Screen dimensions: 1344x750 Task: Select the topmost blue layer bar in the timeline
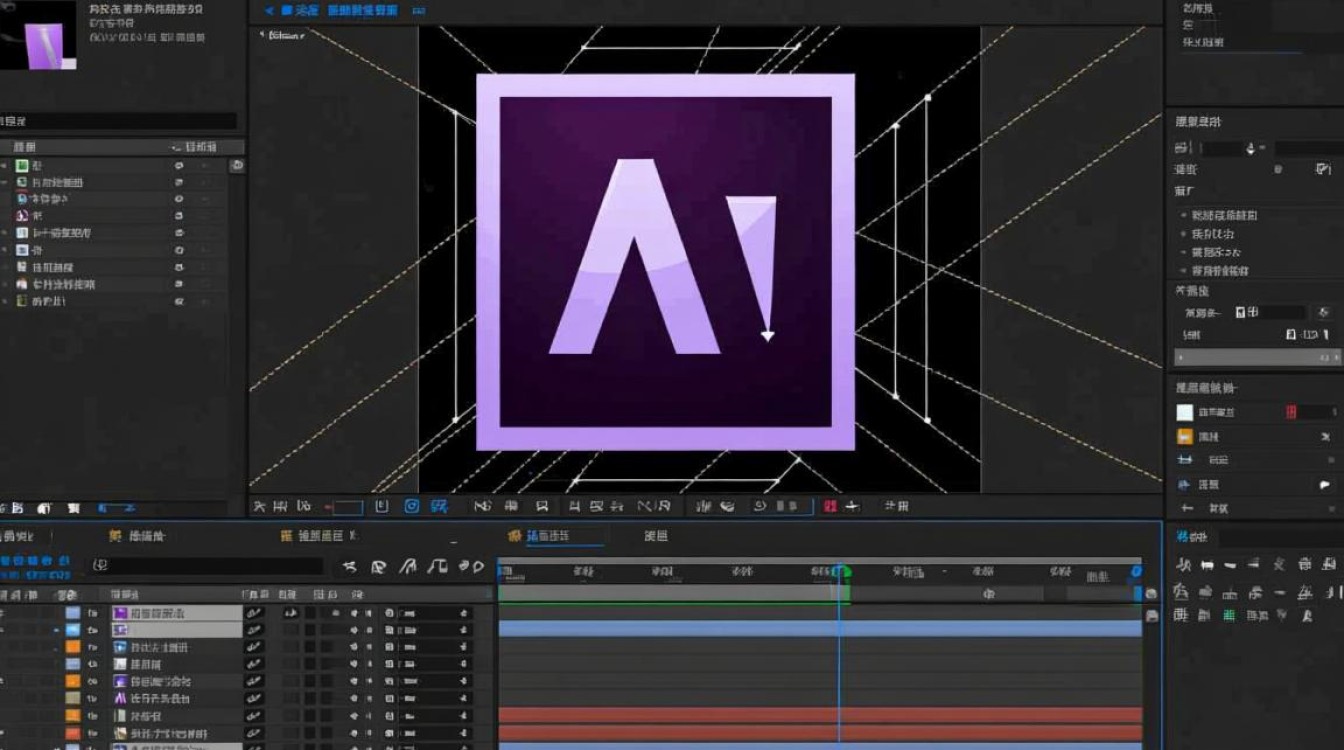[820, 629]
